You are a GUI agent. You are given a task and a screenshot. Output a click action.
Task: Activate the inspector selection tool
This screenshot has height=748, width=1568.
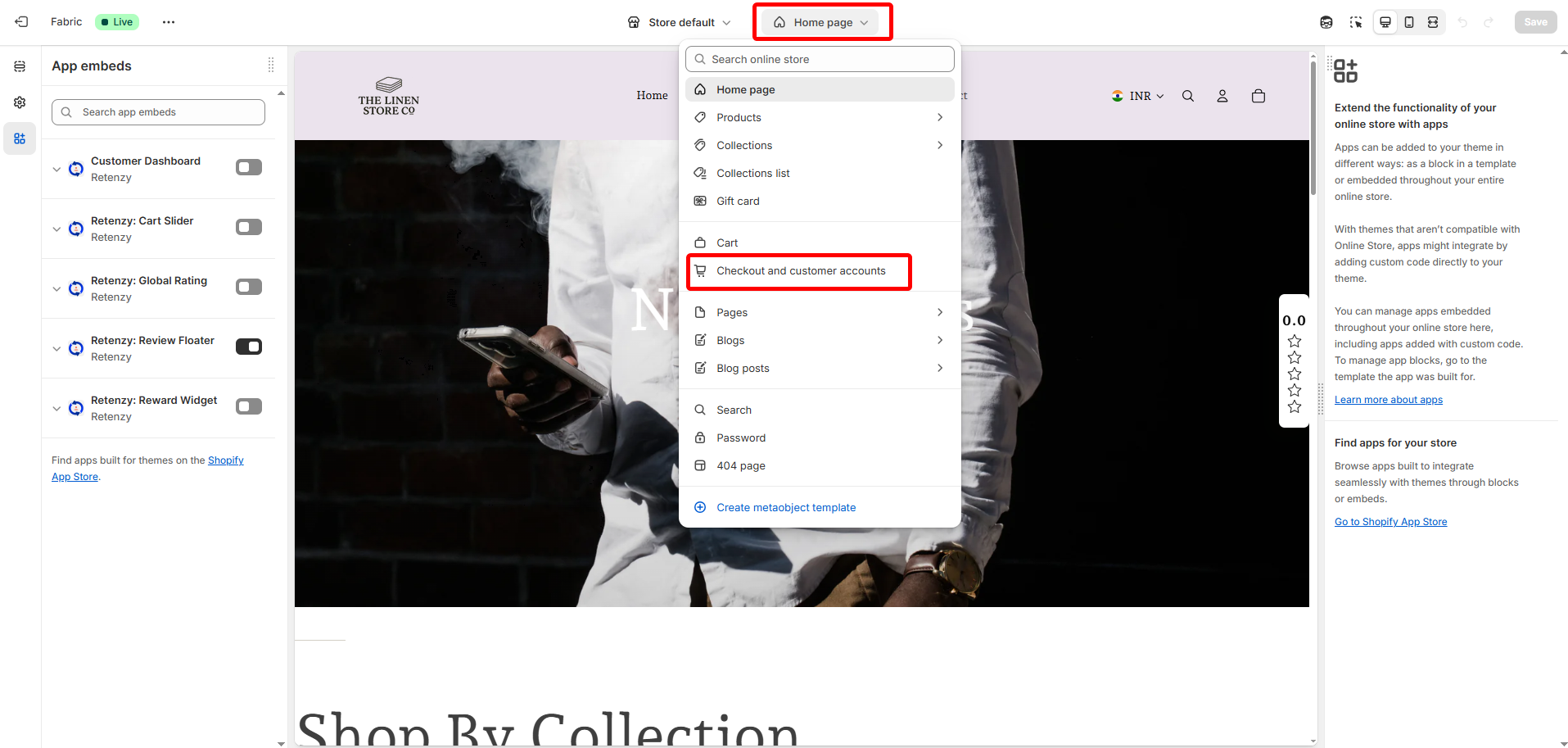pos(1356,22)
